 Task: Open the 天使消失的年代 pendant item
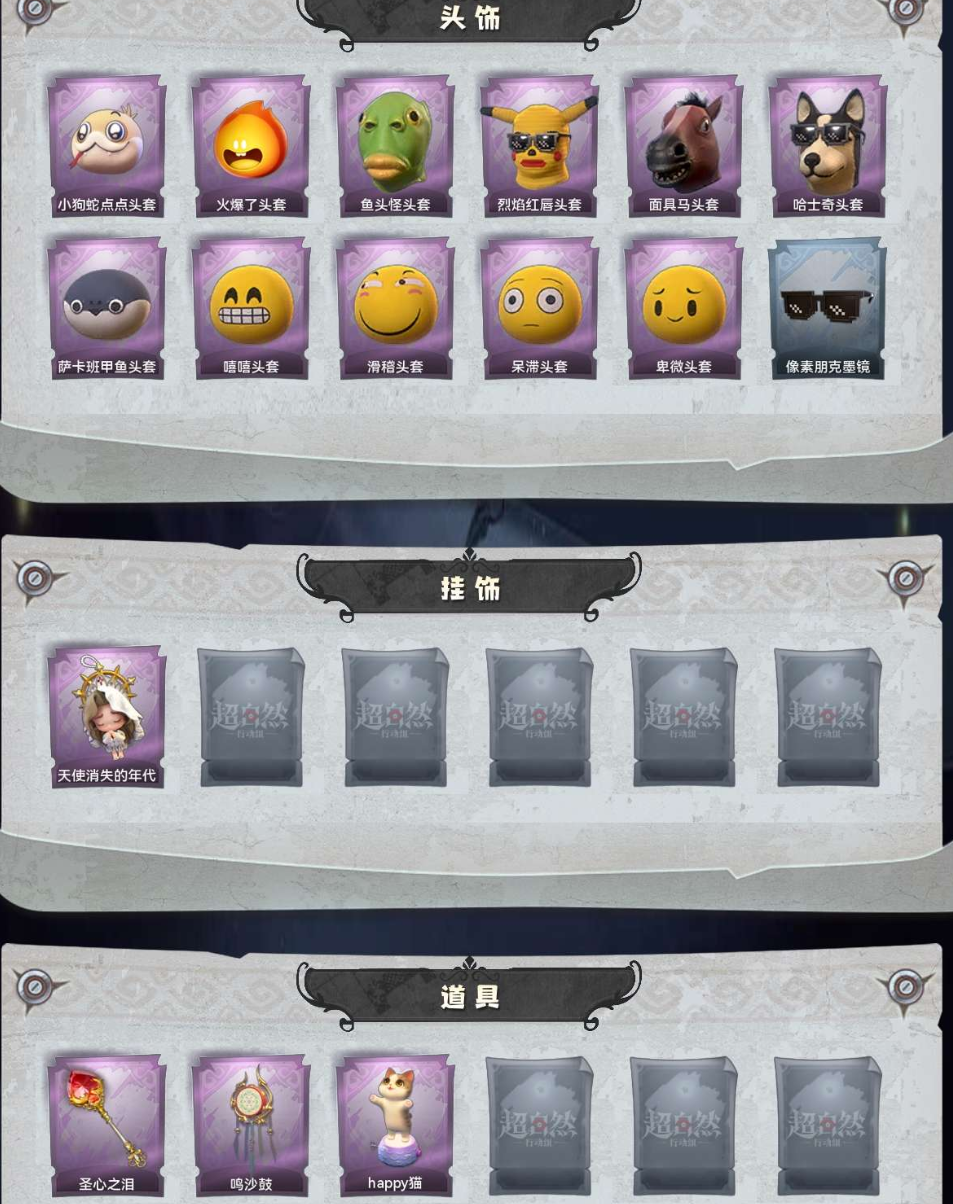click(x=107, y=718)
